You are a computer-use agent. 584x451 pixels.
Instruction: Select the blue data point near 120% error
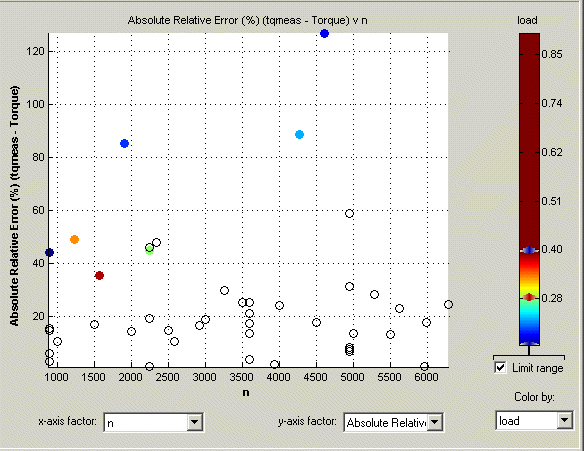(324, 34)
